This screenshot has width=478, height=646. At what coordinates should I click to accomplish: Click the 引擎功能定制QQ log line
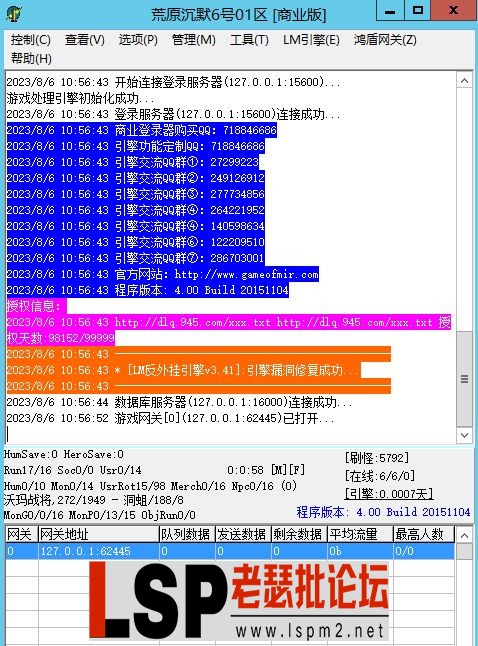coord(136,146)
